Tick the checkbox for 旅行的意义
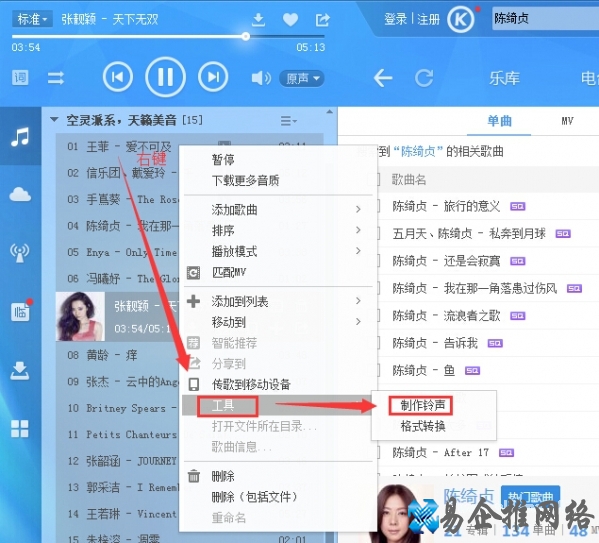 (x=377, y=206)
